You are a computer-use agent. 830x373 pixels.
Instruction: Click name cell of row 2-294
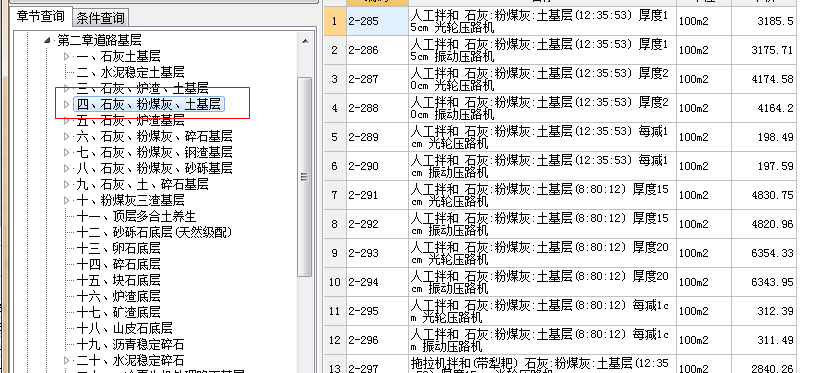(x=542, y=282)
